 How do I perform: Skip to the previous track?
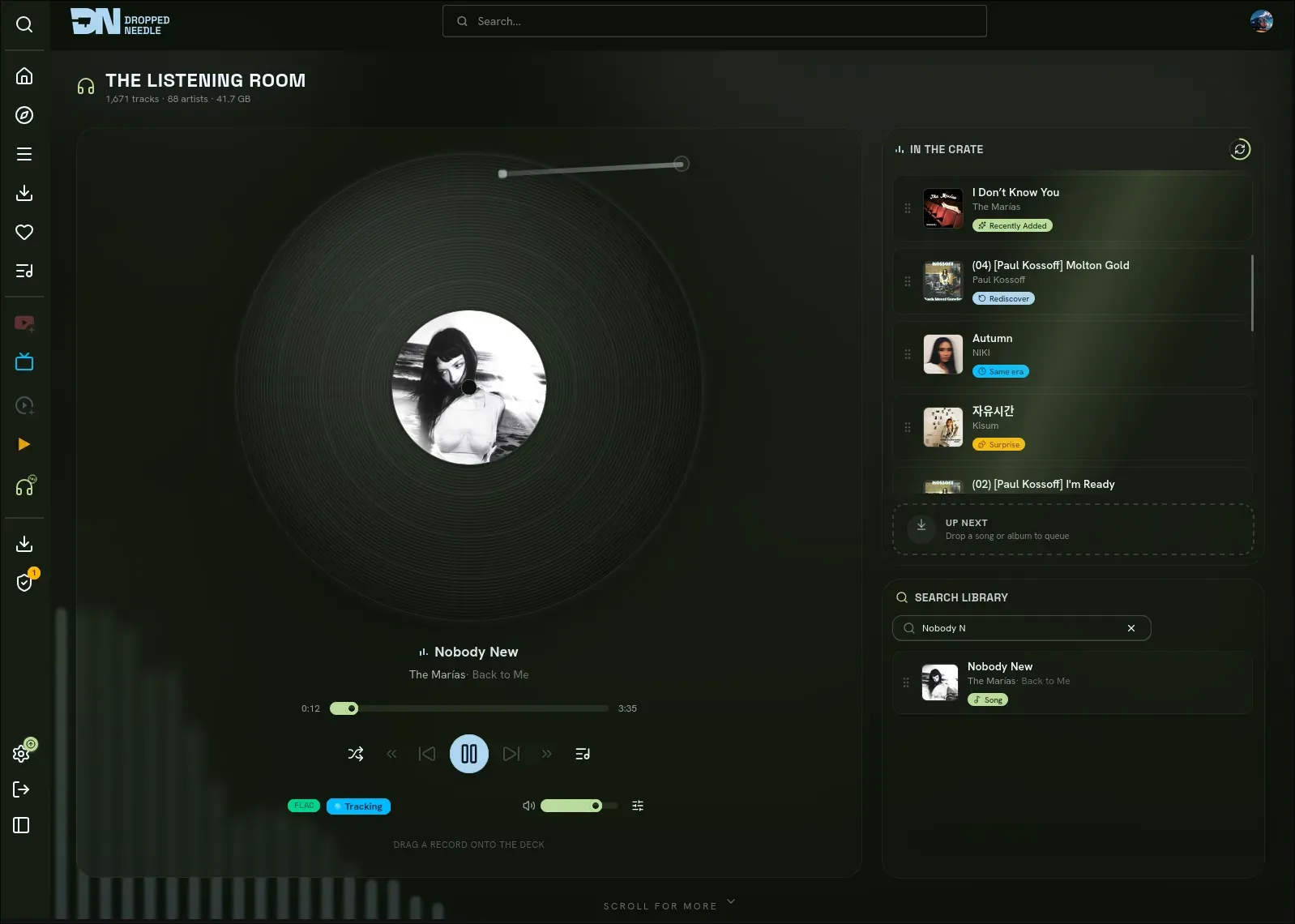click(427, 754)
